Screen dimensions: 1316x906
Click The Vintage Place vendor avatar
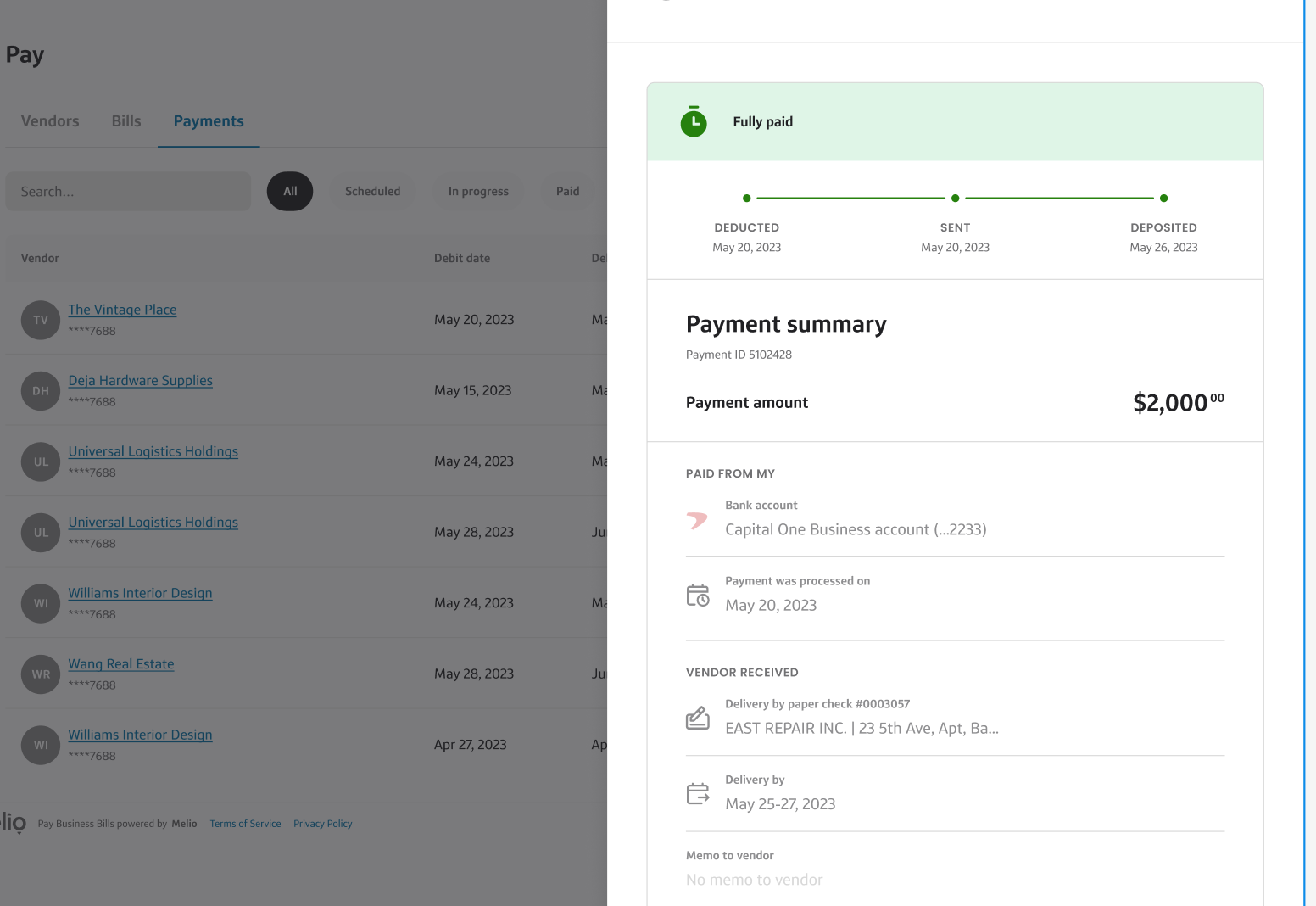pos(40,320)
